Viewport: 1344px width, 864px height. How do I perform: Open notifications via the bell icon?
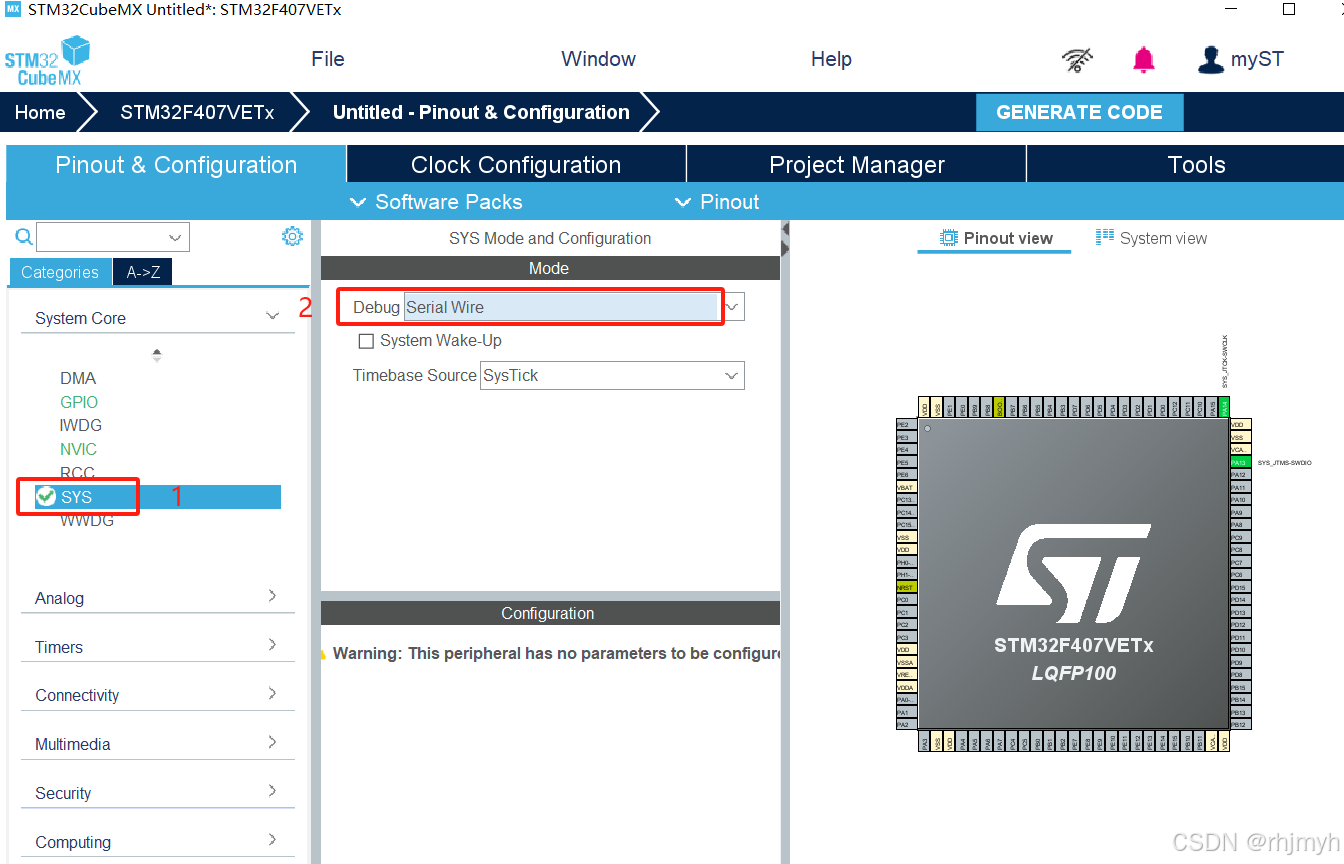1143,59
